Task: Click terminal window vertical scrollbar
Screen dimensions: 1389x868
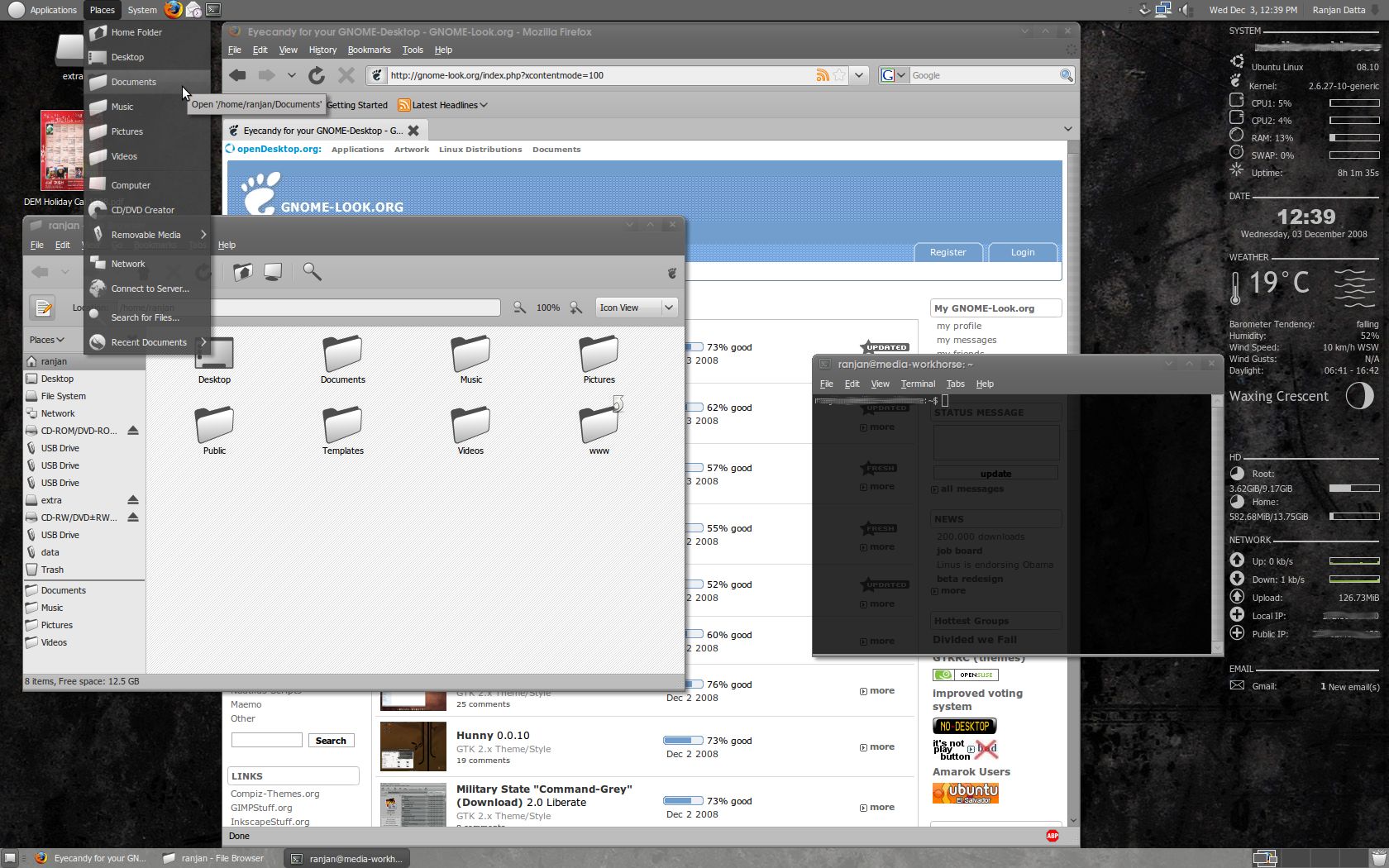Action: 1217,524
